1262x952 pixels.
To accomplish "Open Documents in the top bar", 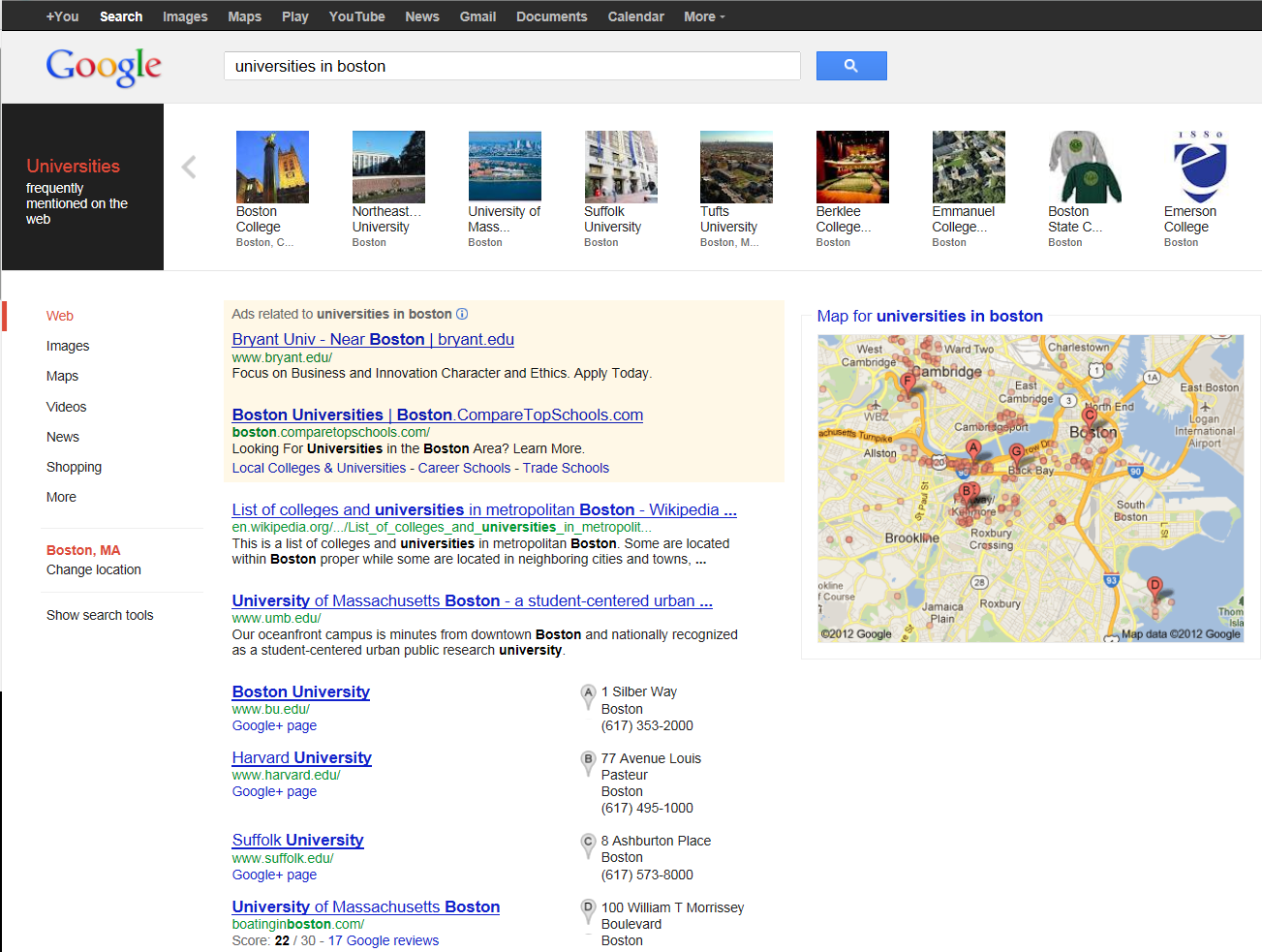I will (x=551, y=16).
